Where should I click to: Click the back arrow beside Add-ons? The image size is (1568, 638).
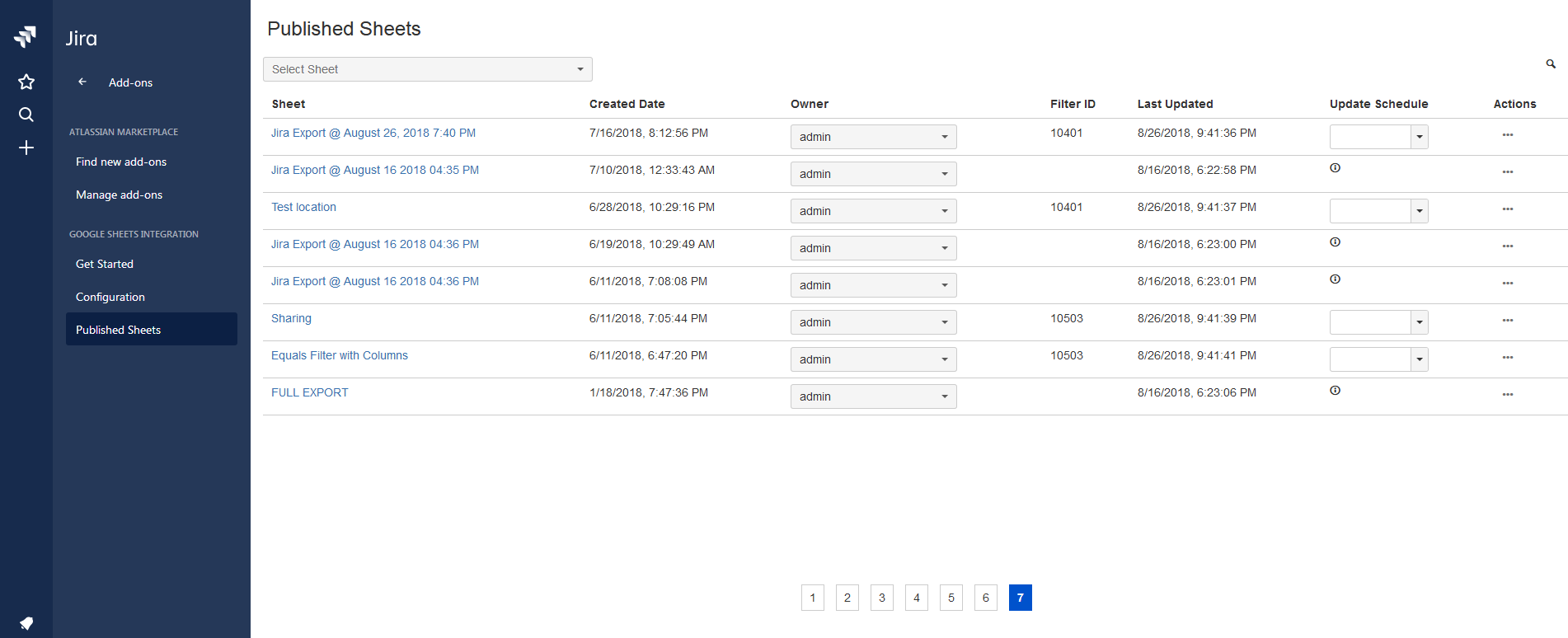[x=82, y=82]
